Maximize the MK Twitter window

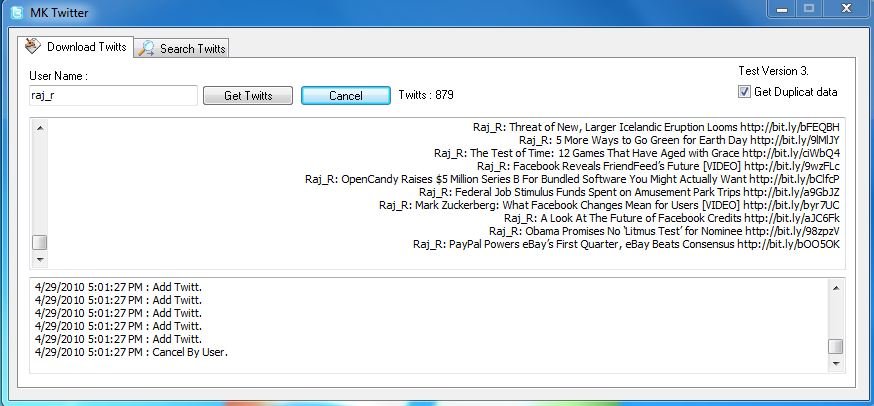(x=809, y=8)
